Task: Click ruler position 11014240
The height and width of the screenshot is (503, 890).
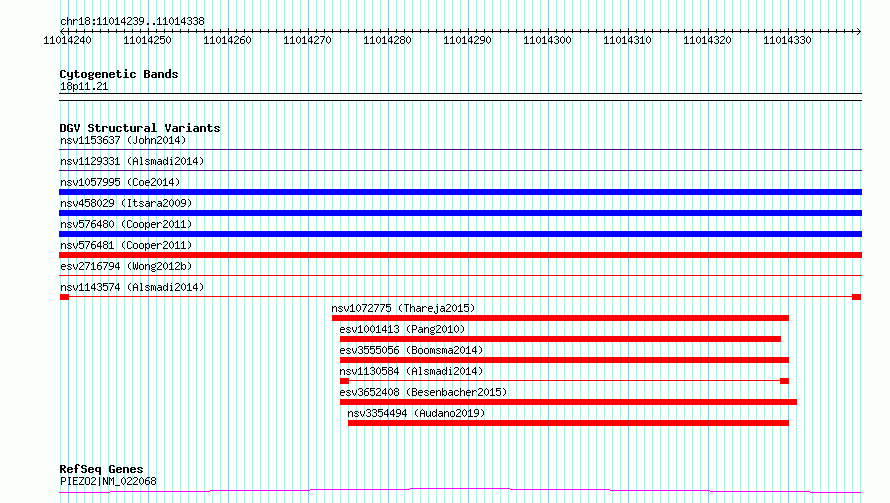Action: 68,40
